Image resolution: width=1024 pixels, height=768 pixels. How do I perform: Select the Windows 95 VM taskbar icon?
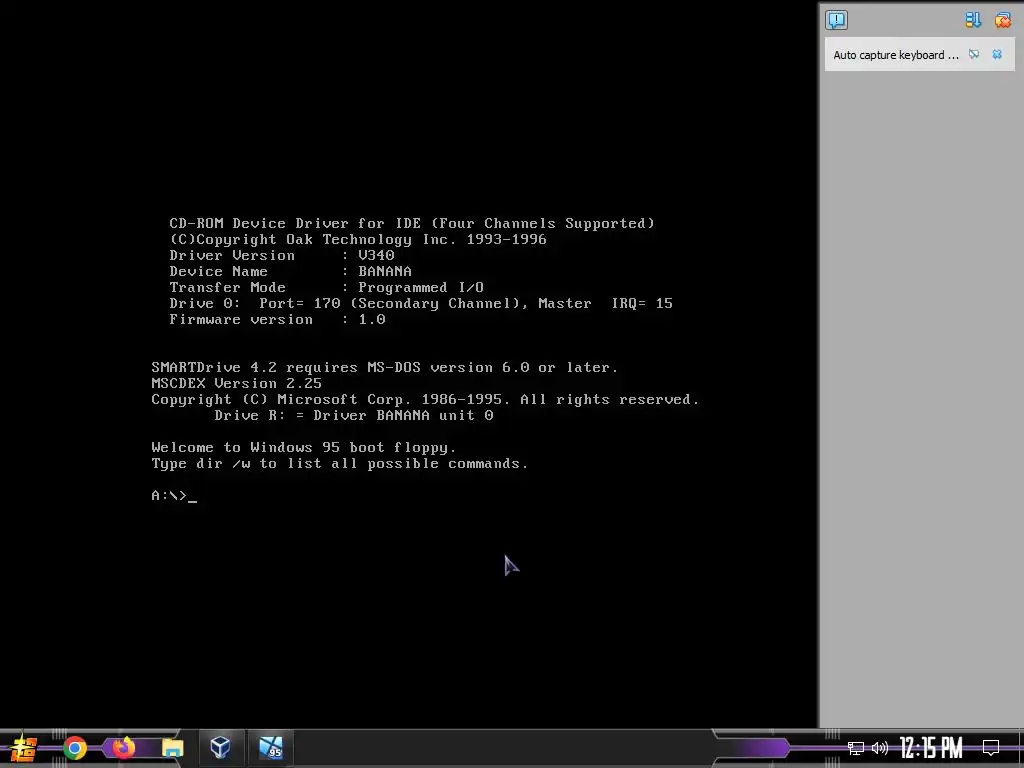pos(270,748)
